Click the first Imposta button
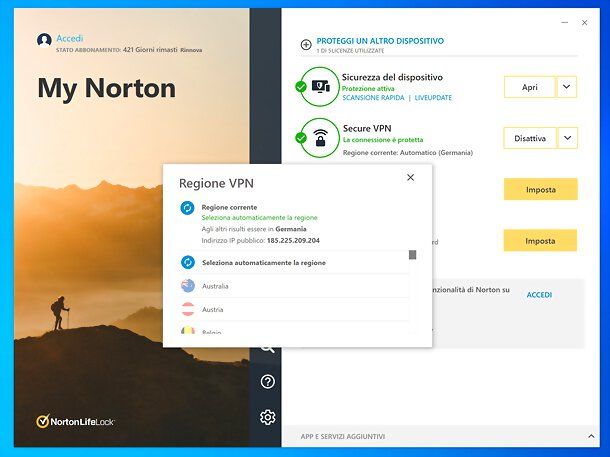Screen dimensions: 610x457 coord(540,189)
